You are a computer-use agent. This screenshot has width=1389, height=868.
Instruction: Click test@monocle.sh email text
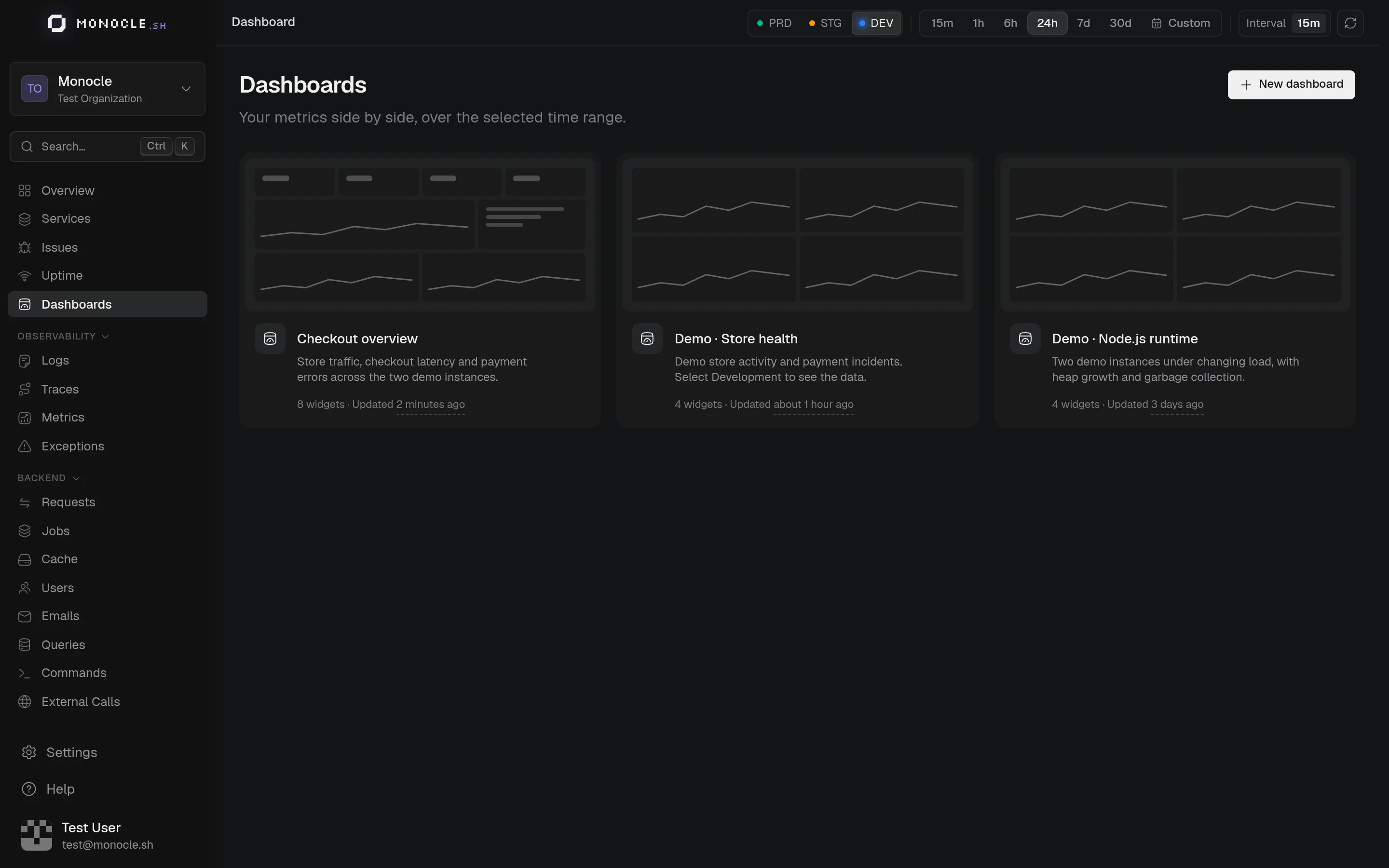[x=108, y=845]
